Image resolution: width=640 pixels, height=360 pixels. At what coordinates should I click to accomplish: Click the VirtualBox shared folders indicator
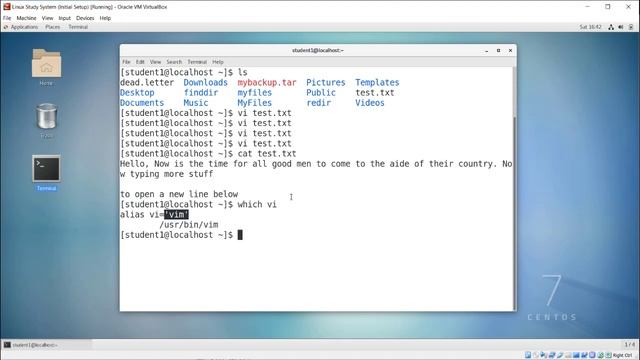(568, 355)
